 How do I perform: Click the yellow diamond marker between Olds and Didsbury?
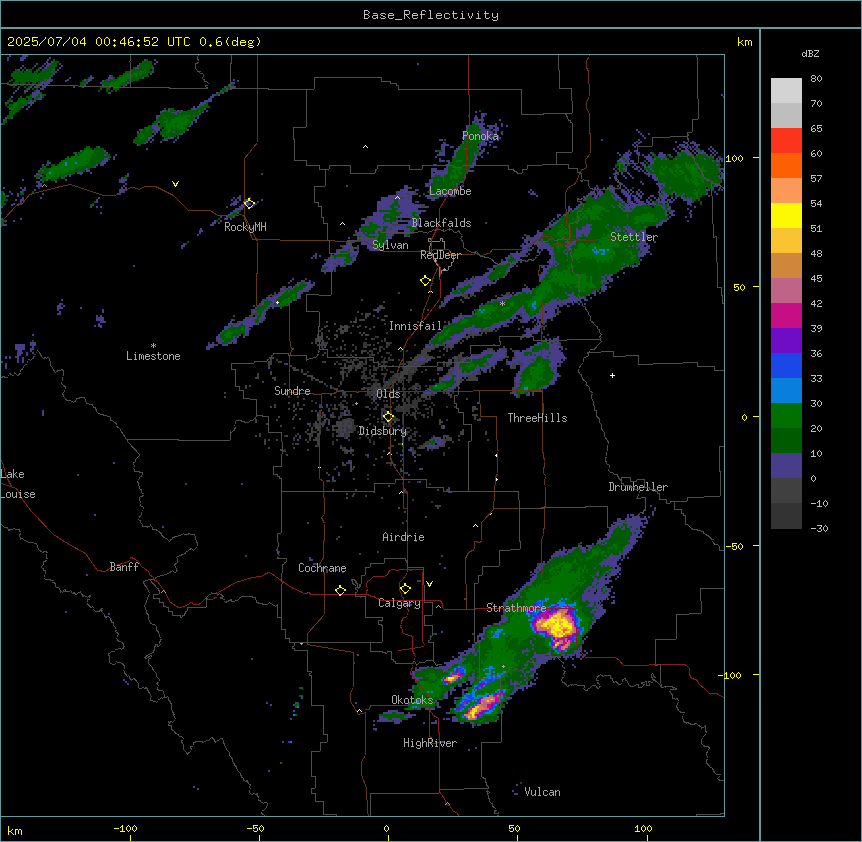[388, 417]
